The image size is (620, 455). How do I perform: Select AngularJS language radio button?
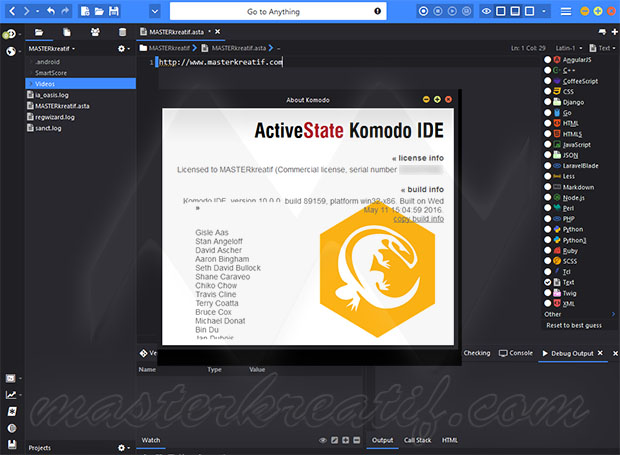[548, 60]
